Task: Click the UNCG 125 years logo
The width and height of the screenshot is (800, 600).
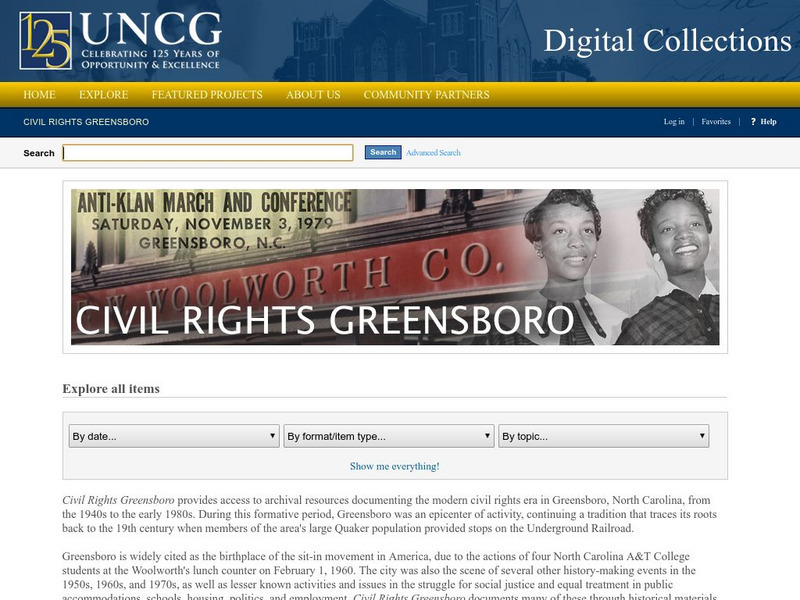Action: click(x=120, y=41)
